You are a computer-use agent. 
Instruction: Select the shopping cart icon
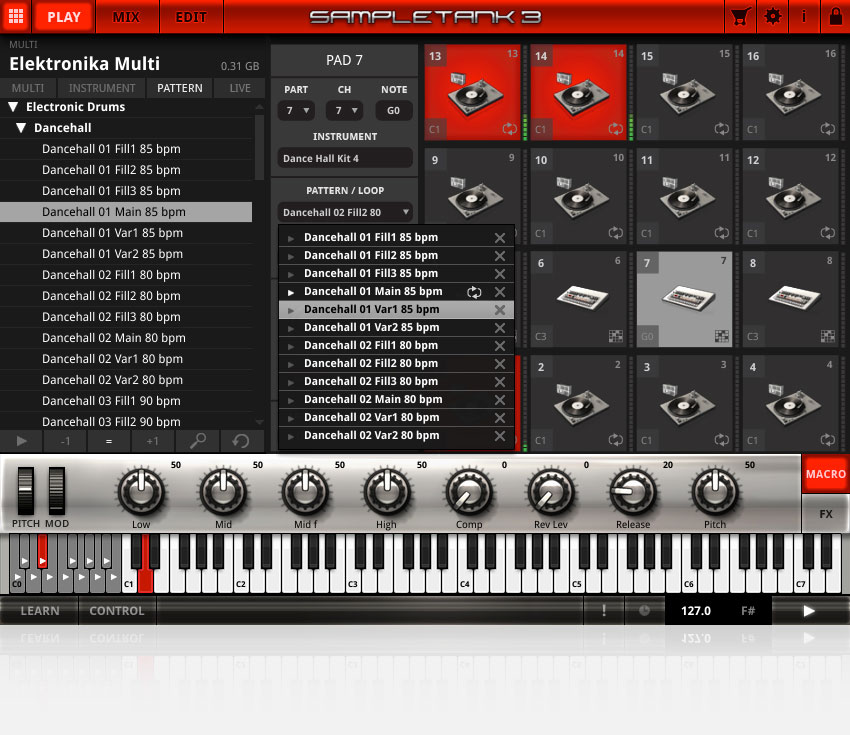pos(741,16)
